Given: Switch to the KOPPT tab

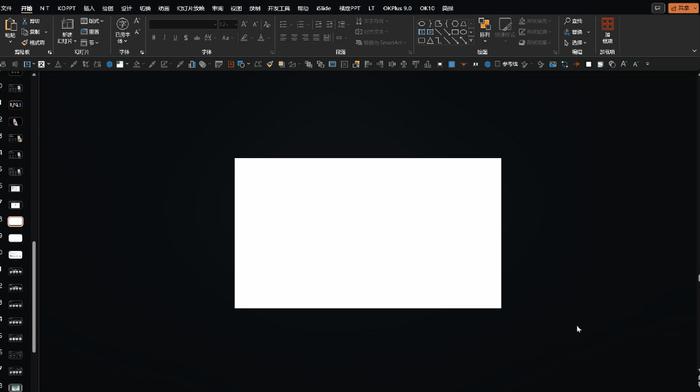Looking at the screenshot, I should (67, 8).
